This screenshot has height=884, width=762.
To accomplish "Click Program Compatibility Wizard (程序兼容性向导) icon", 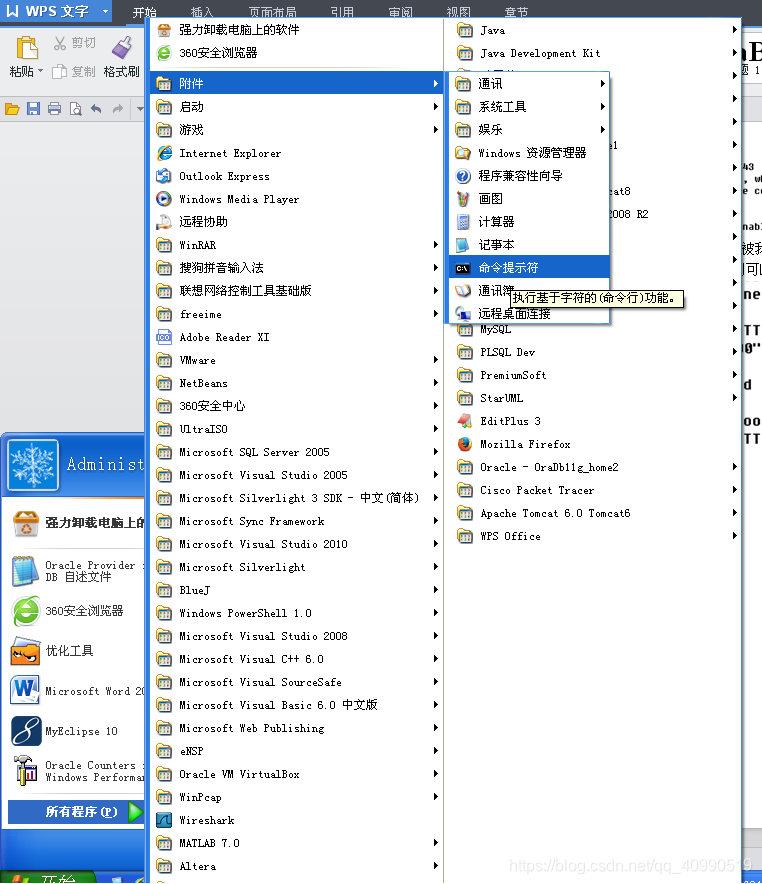I will [x=463, y=176].
